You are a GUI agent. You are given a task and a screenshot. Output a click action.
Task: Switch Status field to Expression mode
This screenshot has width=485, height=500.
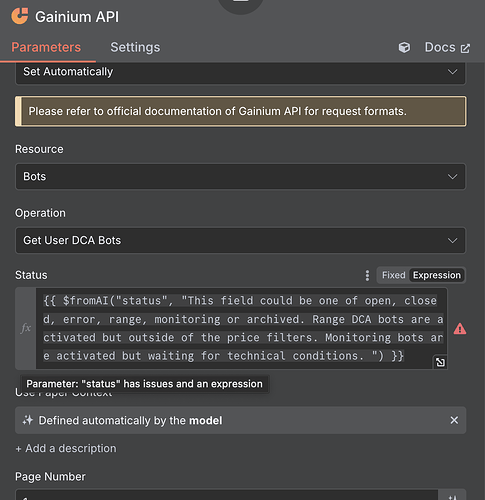(x=437, y=275)
